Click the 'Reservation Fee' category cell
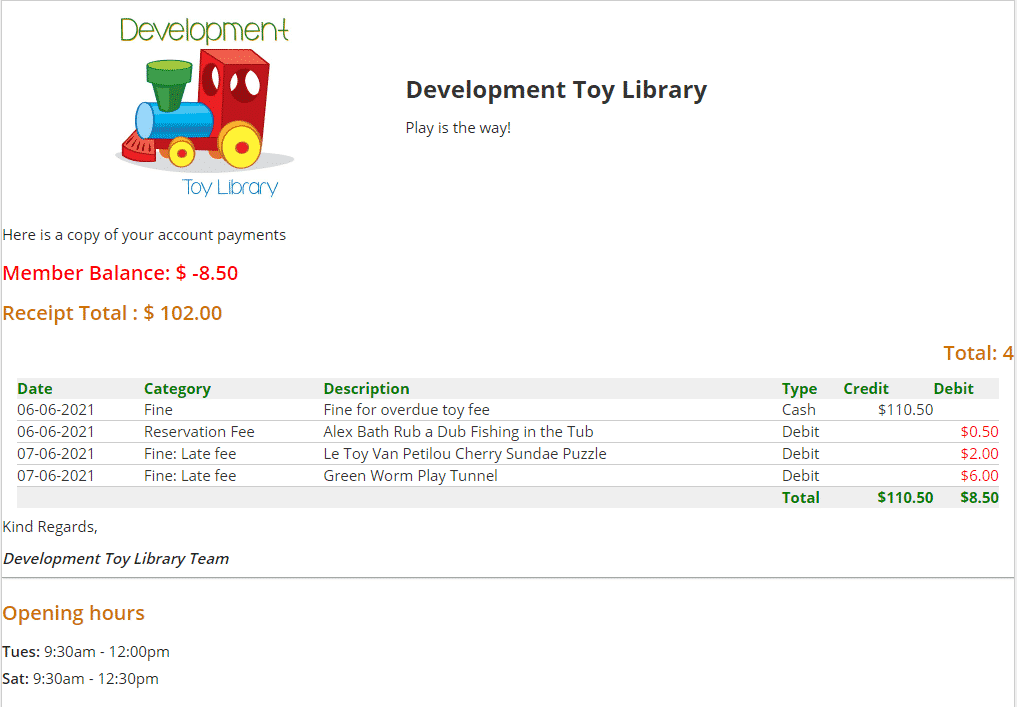 199,432
